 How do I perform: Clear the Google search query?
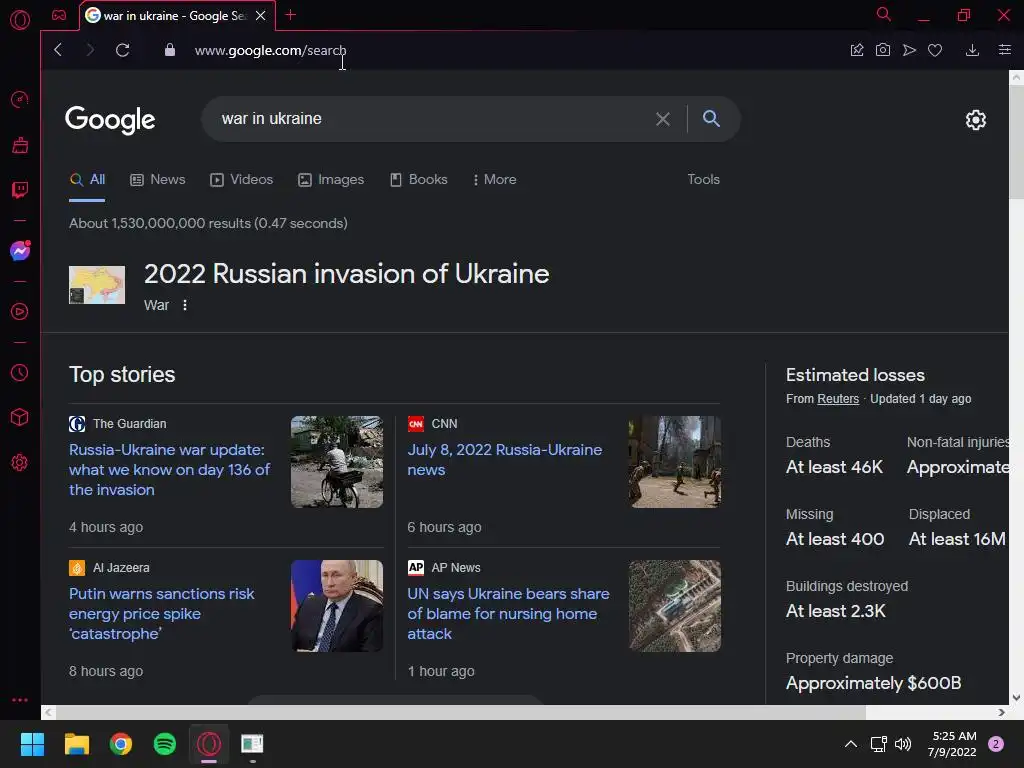(x=663, y=119)
